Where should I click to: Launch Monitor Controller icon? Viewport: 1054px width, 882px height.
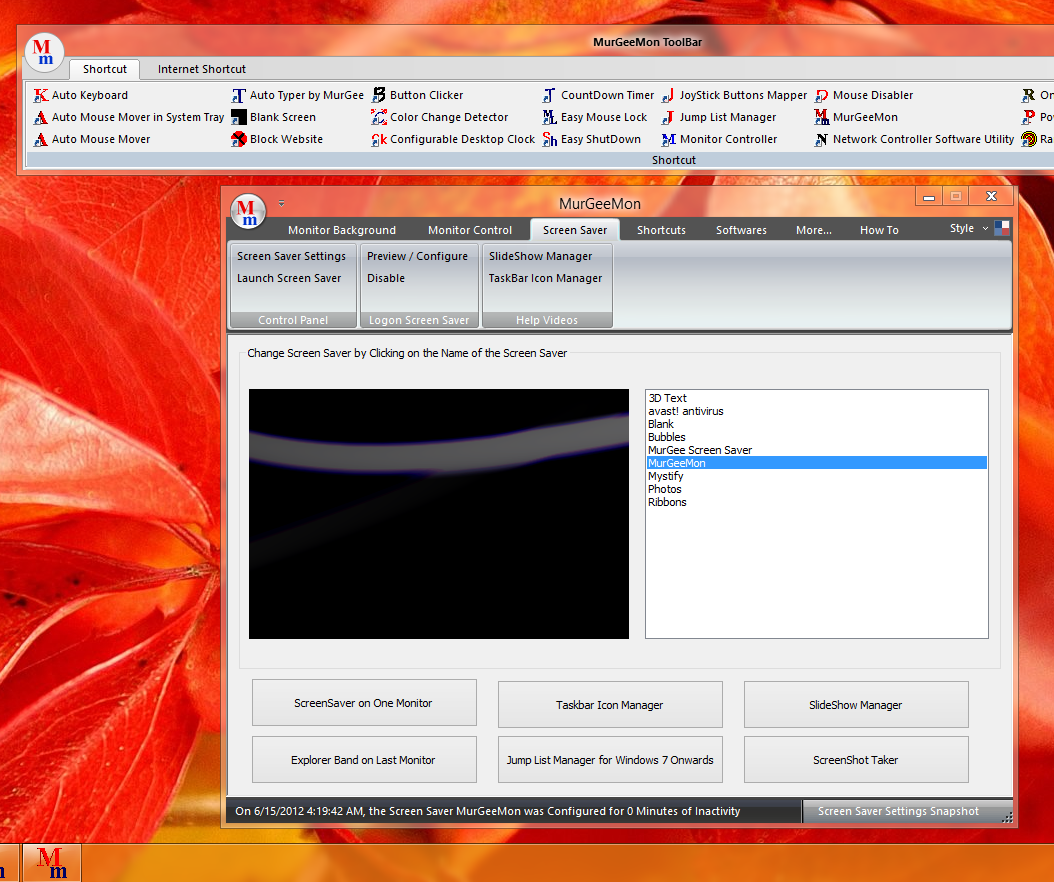668,139
